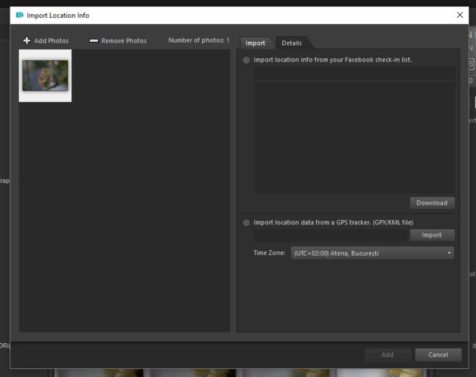476x377 pixels.
Task: Click the Cancel button
Action: pyautogui.click(x=438, y=355)
